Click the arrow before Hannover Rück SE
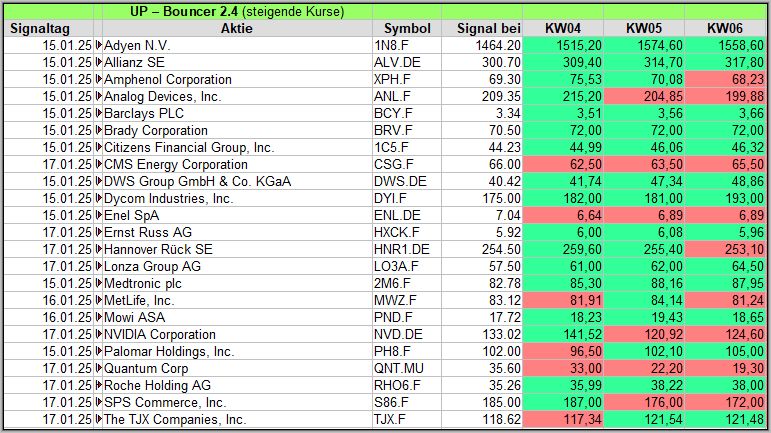Image resolution: width=771 pixels, height=433 pixels. [99, 250]
